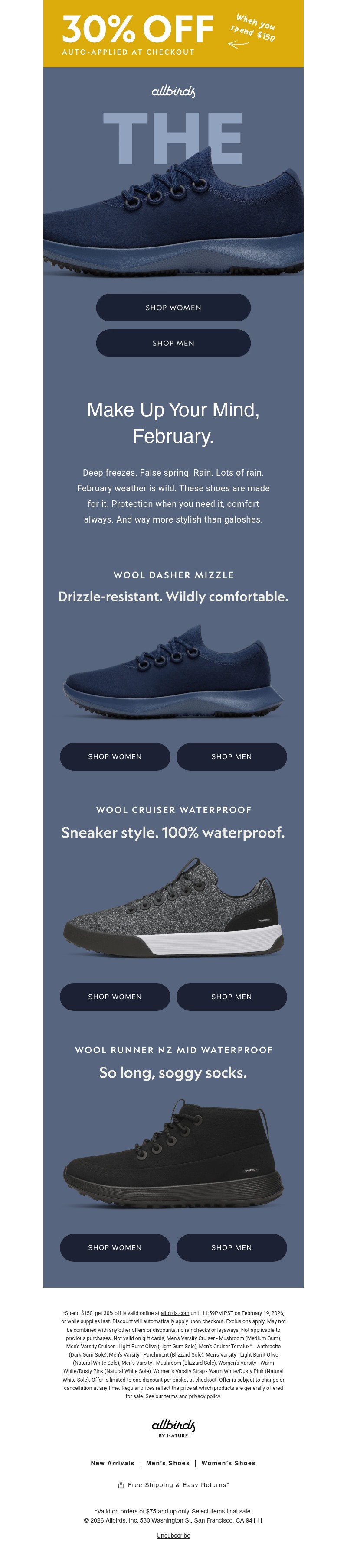347x1568 pixels.
Task: Open the allbirds.com link in disclaimer
Action: (x=175, y=1313)
